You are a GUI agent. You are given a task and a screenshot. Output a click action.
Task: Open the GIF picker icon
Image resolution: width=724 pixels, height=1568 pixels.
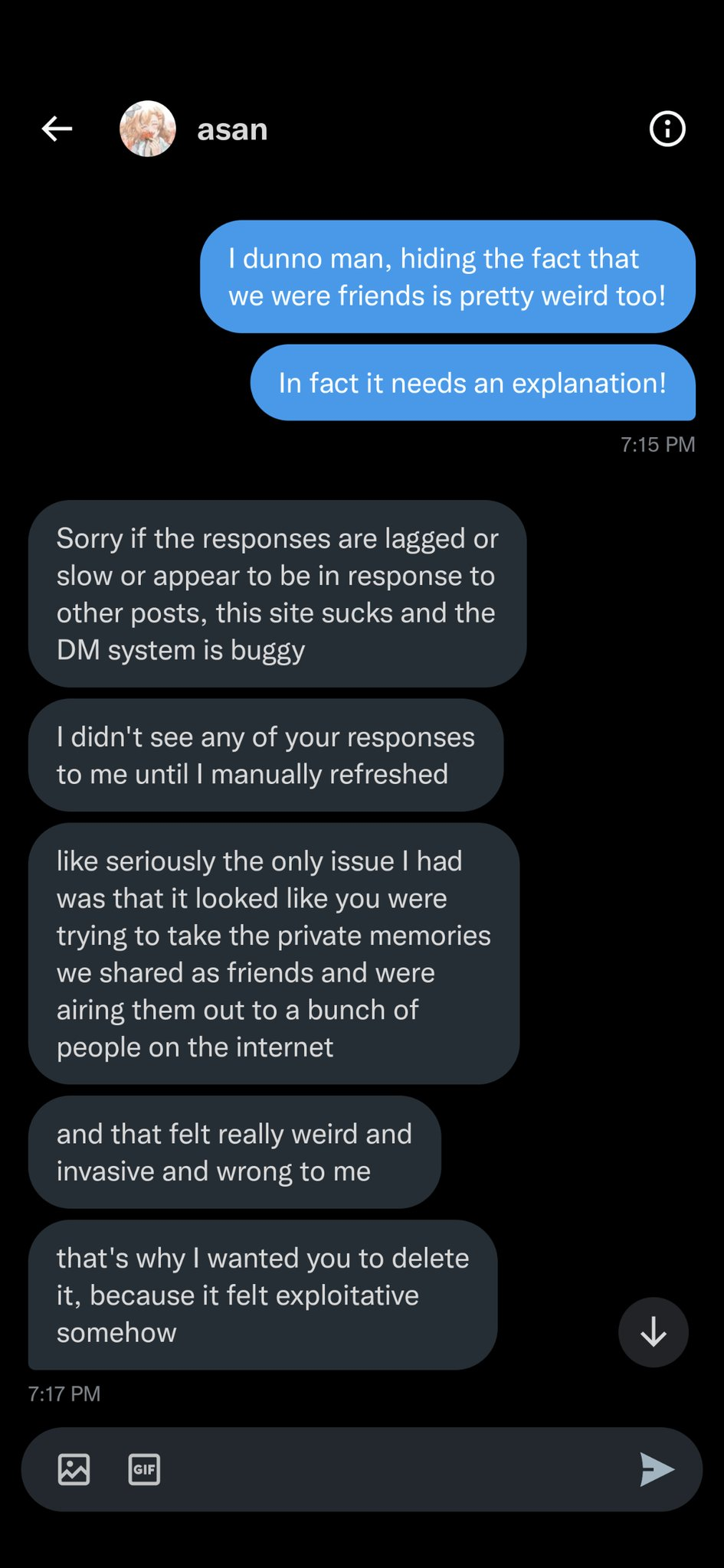click(x=144, y=1468)
